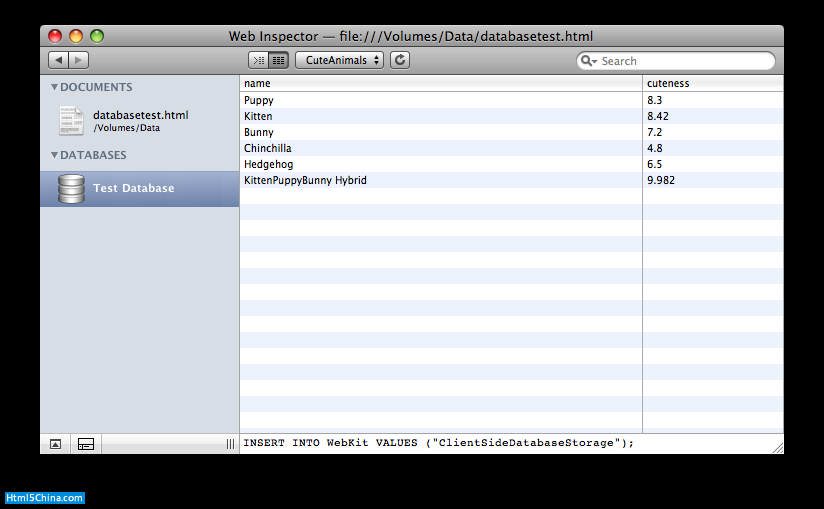Switch to table grid view mode
Image resolution: width=824 pixels, height=509 pixels.
(279, 61)
